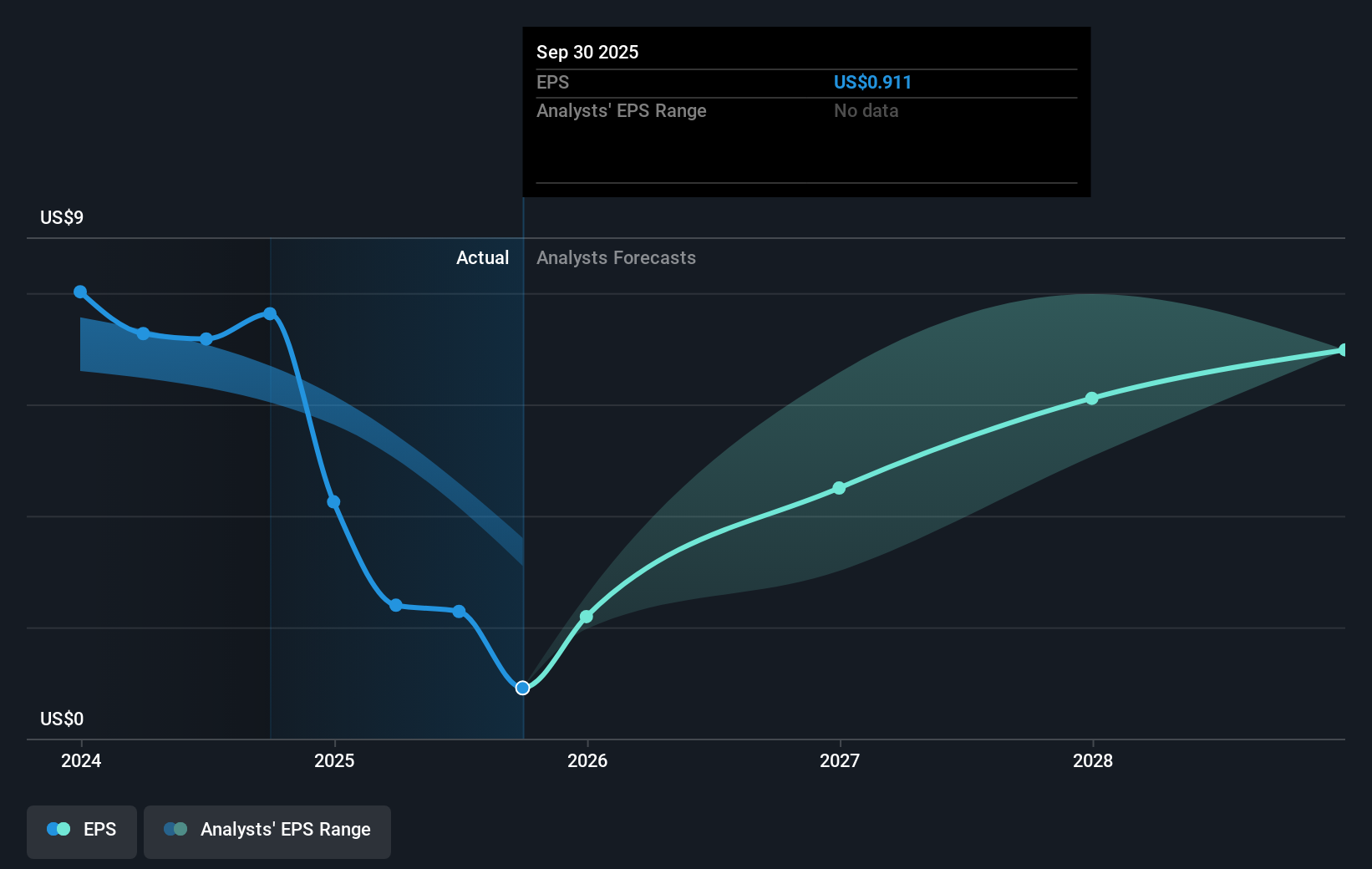Click the EPS peak point before 2025
Screen dimensions: 1372x869
(x=270, y=314)
